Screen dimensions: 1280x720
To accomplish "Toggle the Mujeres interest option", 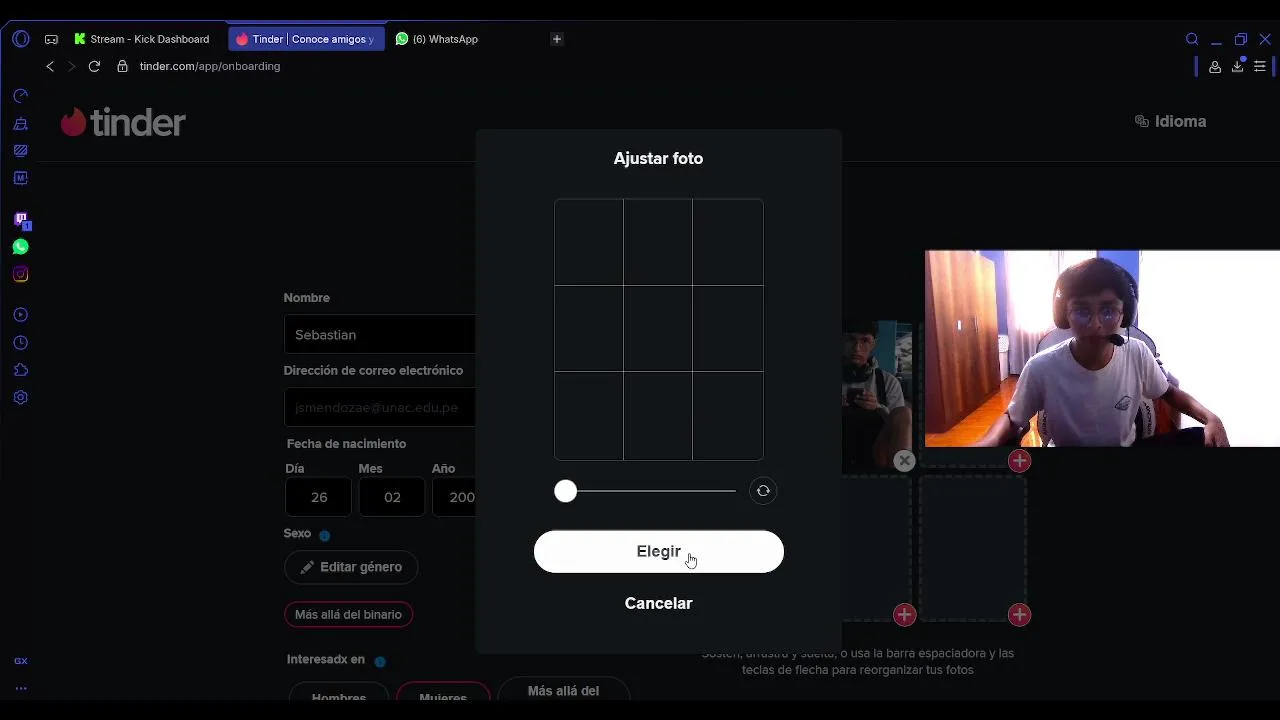I will tap(443, 692).
